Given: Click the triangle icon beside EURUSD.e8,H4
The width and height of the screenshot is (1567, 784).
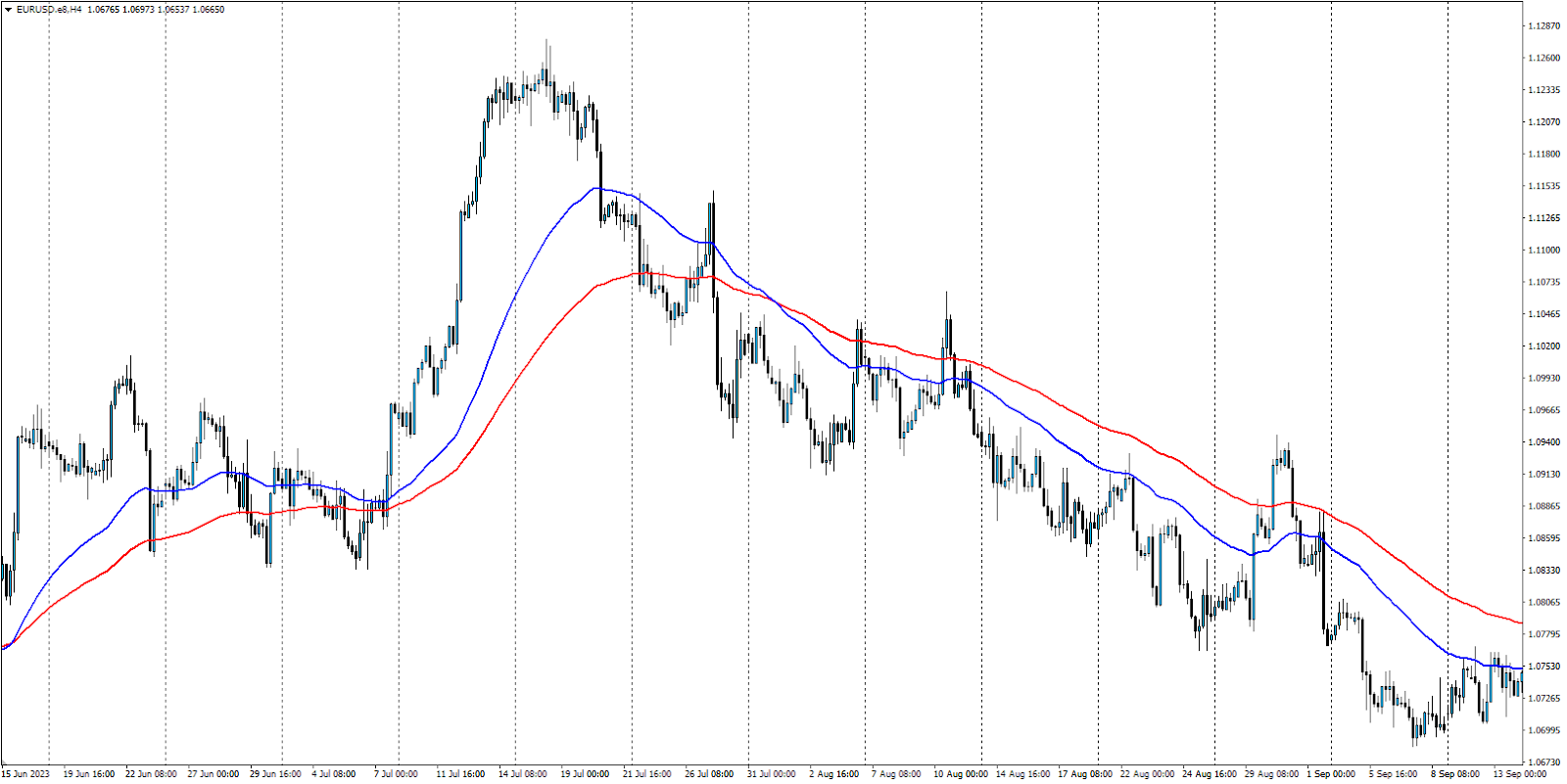Looking at the screenshot, I should coord(8,10).
